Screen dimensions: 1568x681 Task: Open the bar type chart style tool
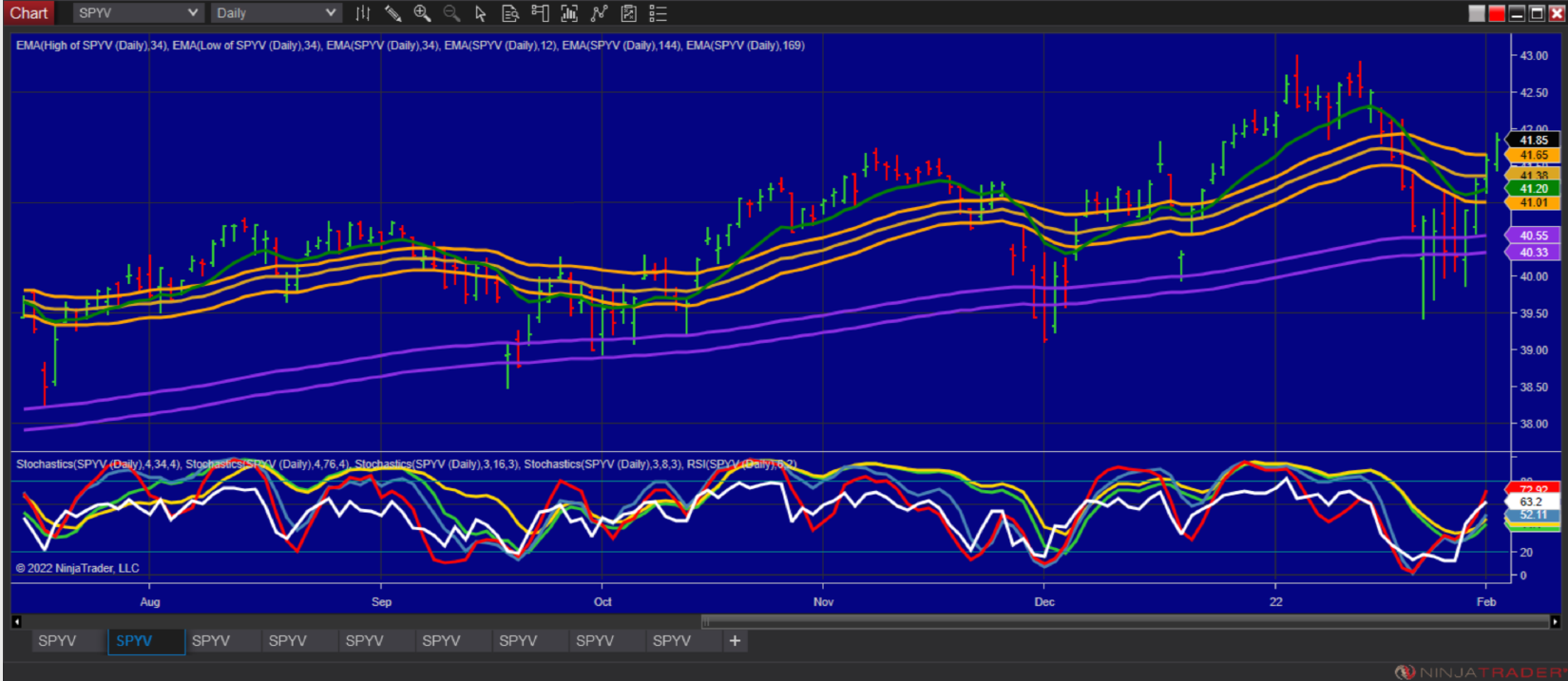click(363, 13)
